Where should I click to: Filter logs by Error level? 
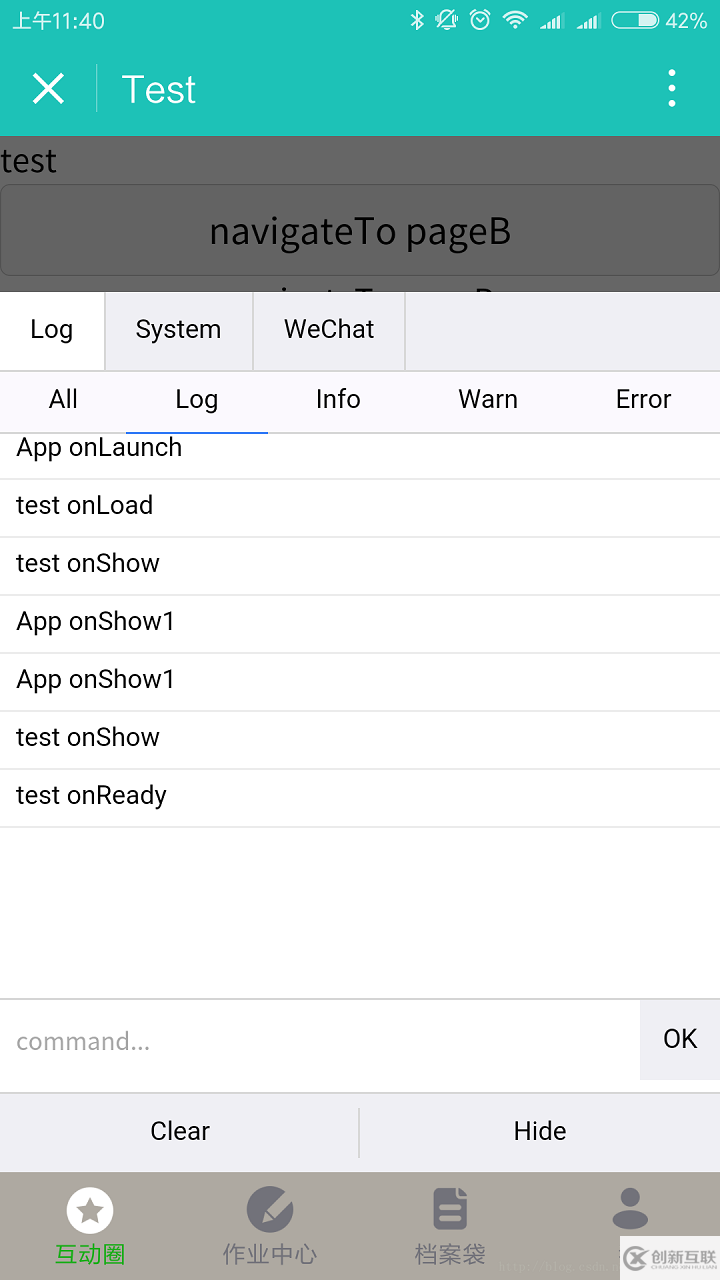pos(643,400)
